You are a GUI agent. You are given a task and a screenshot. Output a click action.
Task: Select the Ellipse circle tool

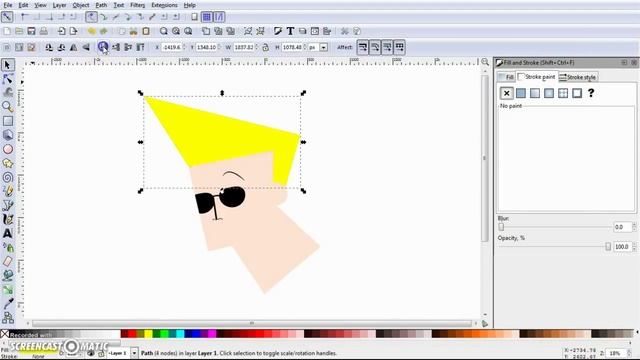tap(8, 149)
